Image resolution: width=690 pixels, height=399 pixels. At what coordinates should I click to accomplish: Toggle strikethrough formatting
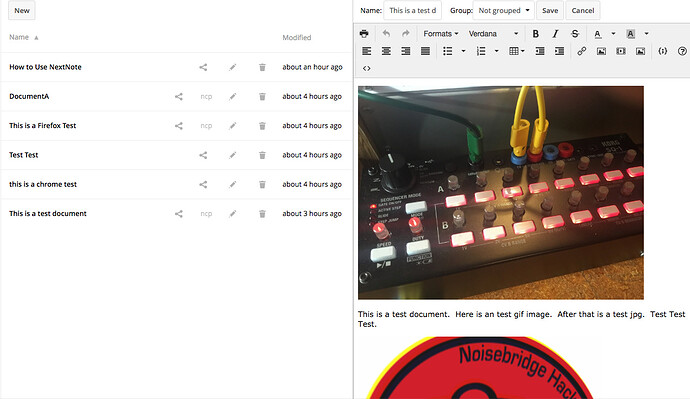(575, 33)
